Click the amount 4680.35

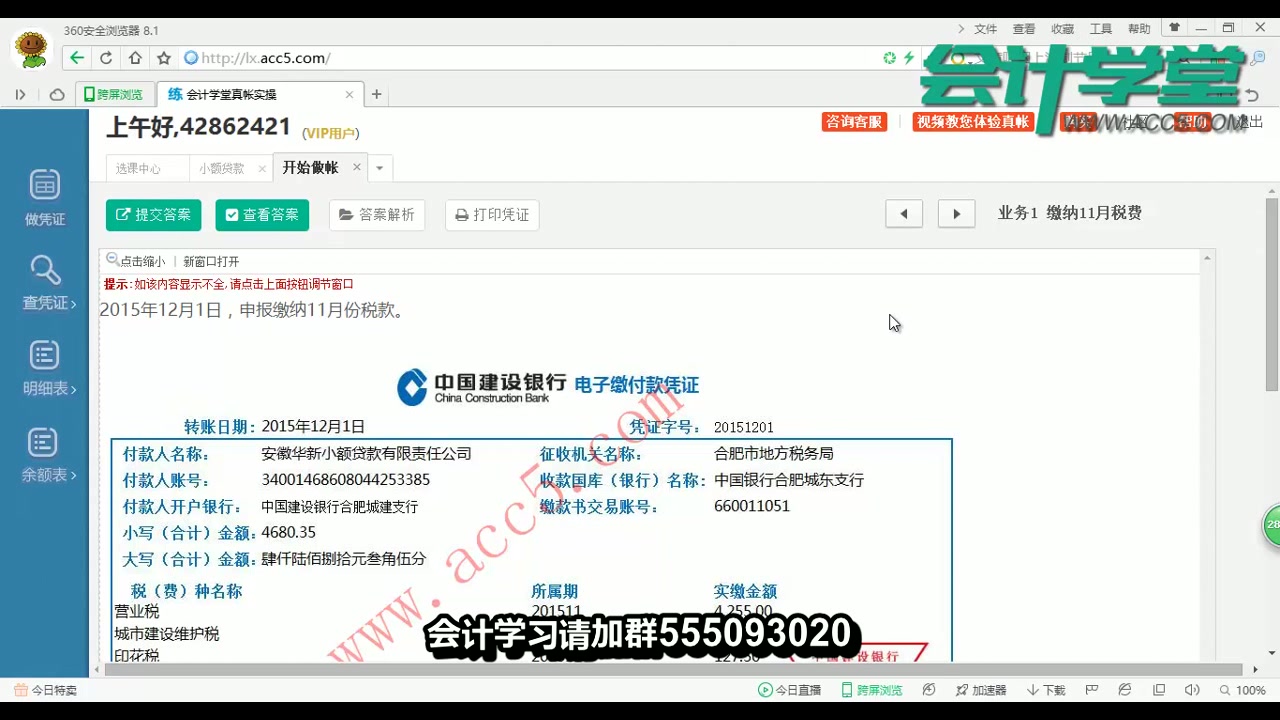(288, 532)
